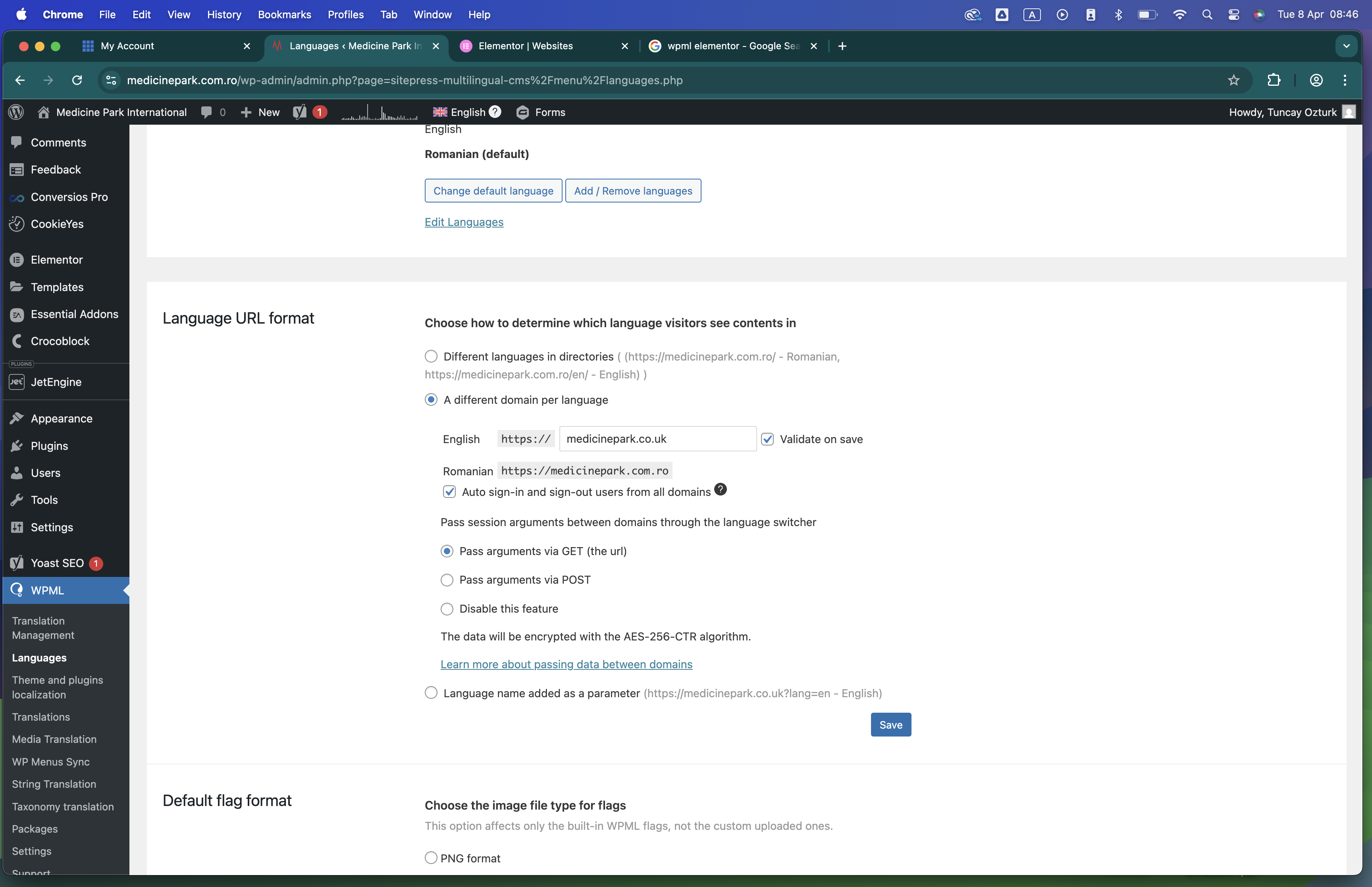This screenshot has height=887, width=1372.
Task: Click Add / Remove languages button
Action: point(633,191)
